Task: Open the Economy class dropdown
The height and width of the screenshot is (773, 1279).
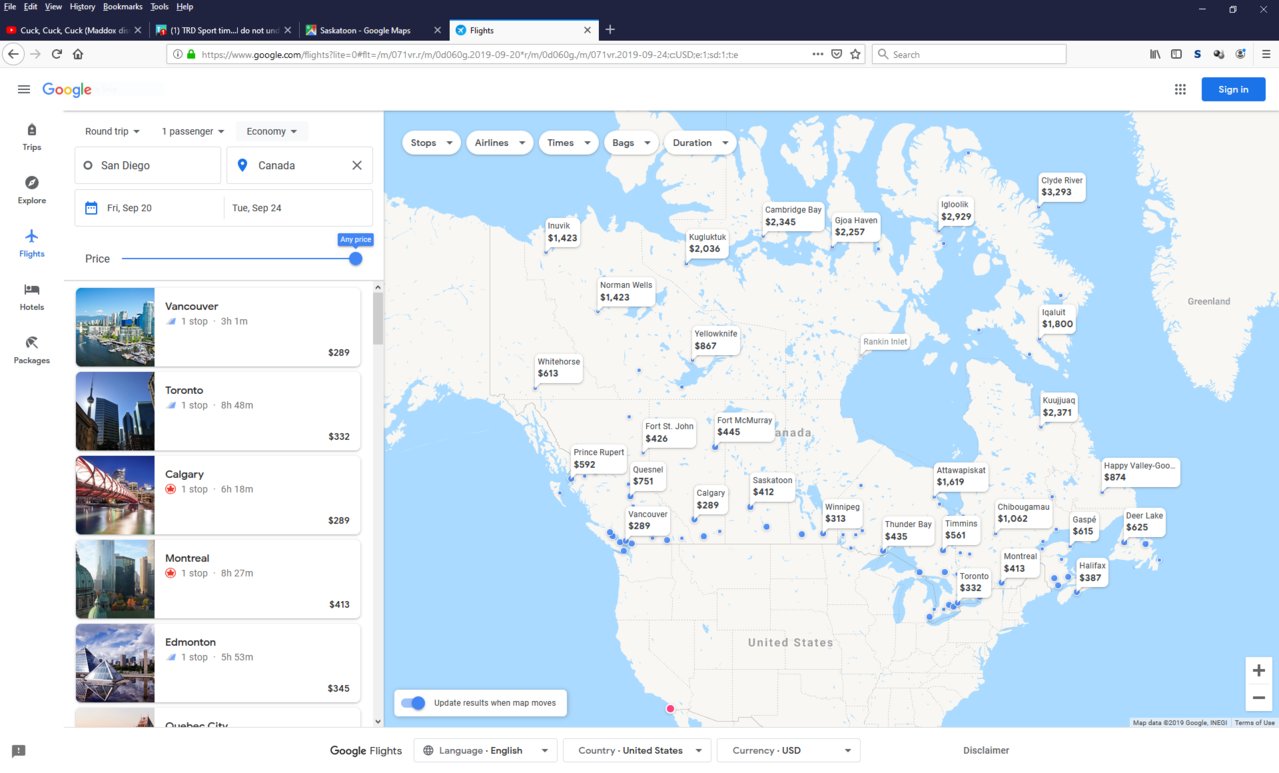Action: 272,131
